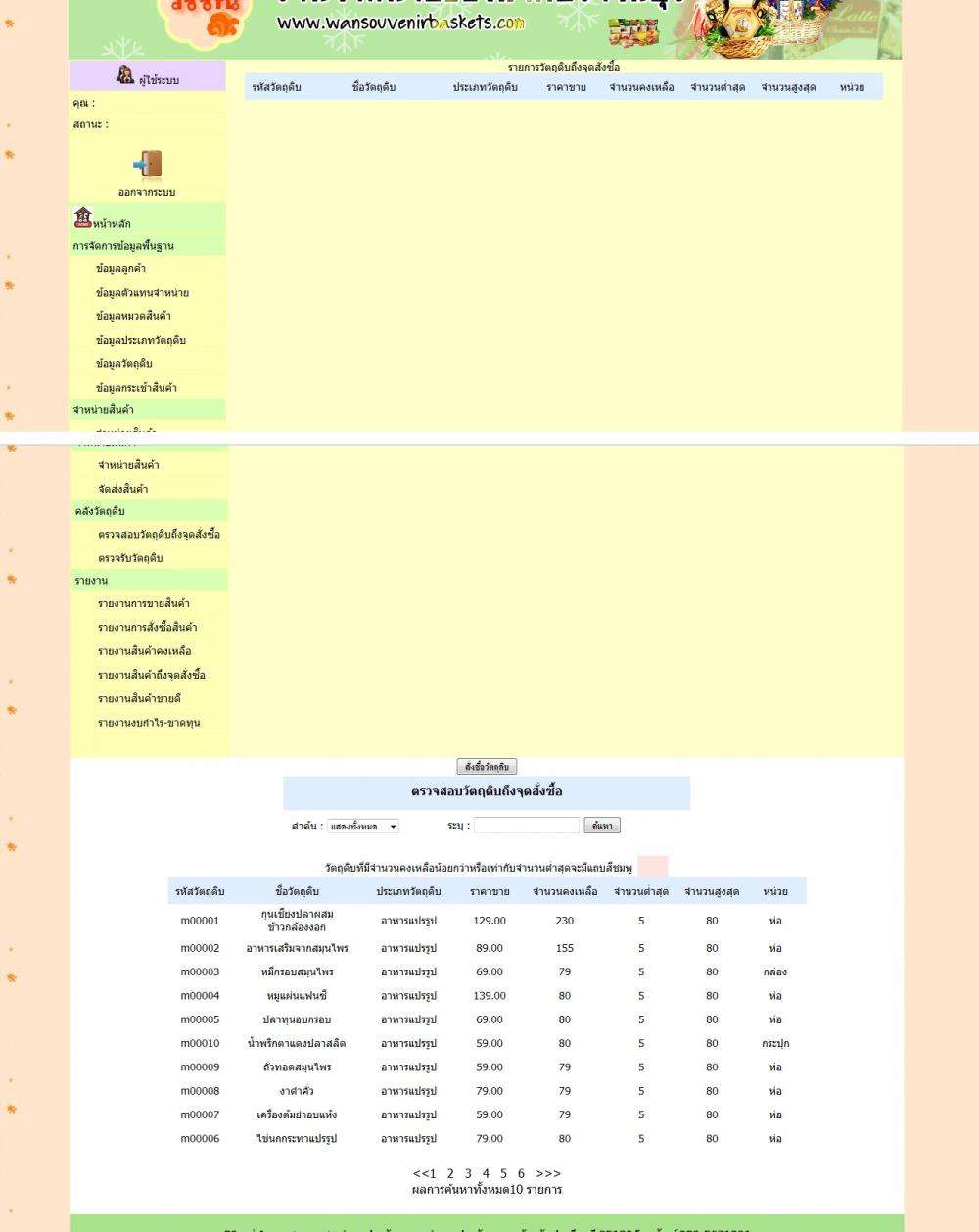Click material name ถั่วทอดสมุนไพร
The height and width of the screenshot is (1232, 979).
(x=297, y=1067)
